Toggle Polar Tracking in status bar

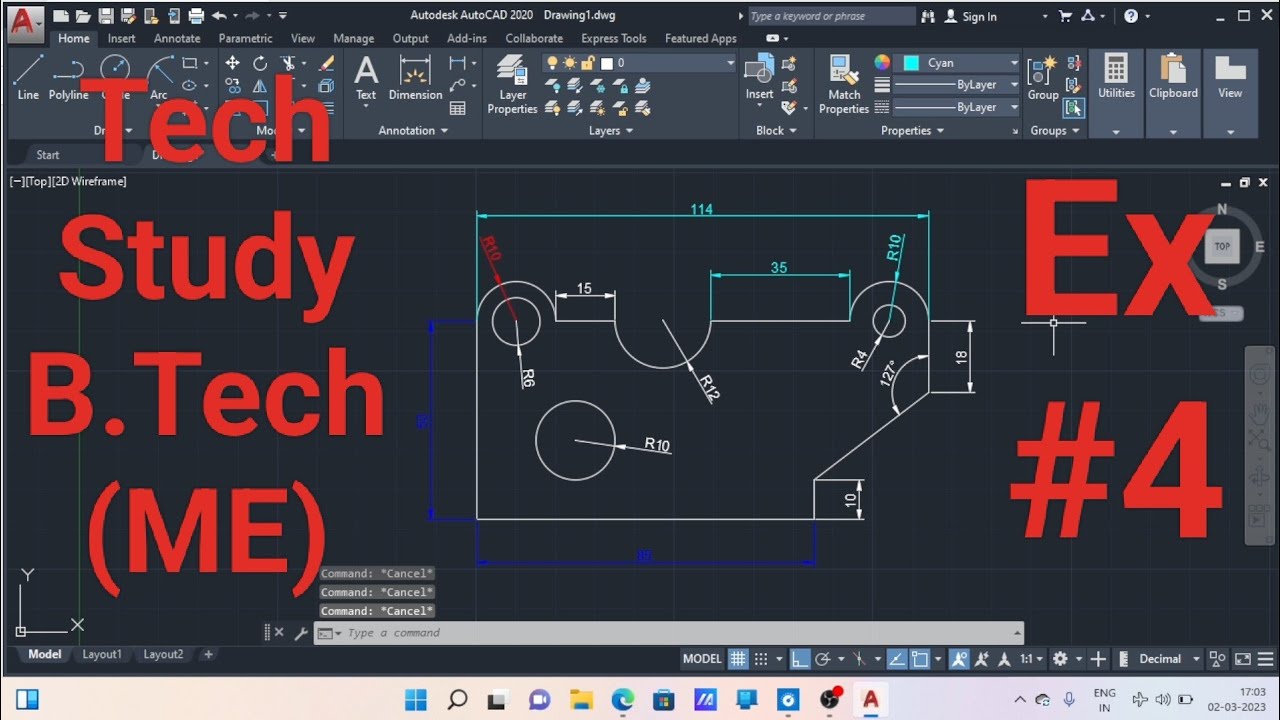pos(823,659)
